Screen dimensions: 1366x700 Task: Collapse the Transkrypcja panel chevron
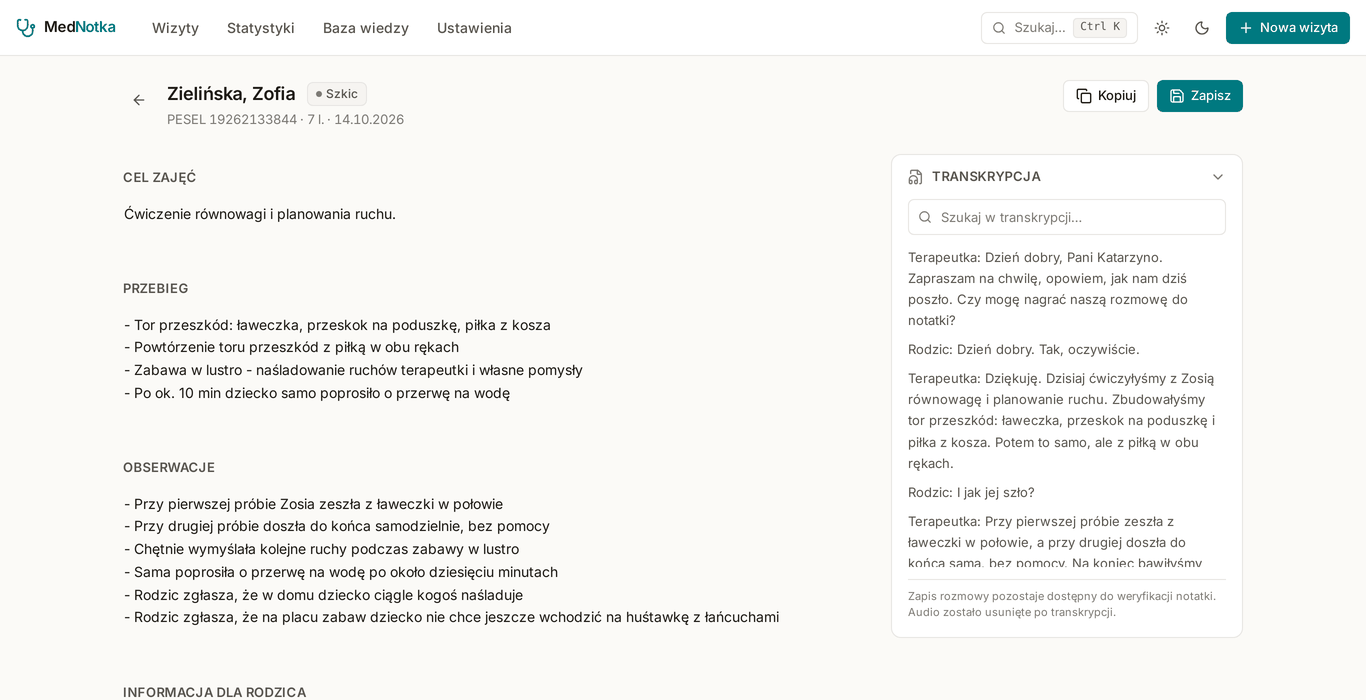tap(1218, 177)
